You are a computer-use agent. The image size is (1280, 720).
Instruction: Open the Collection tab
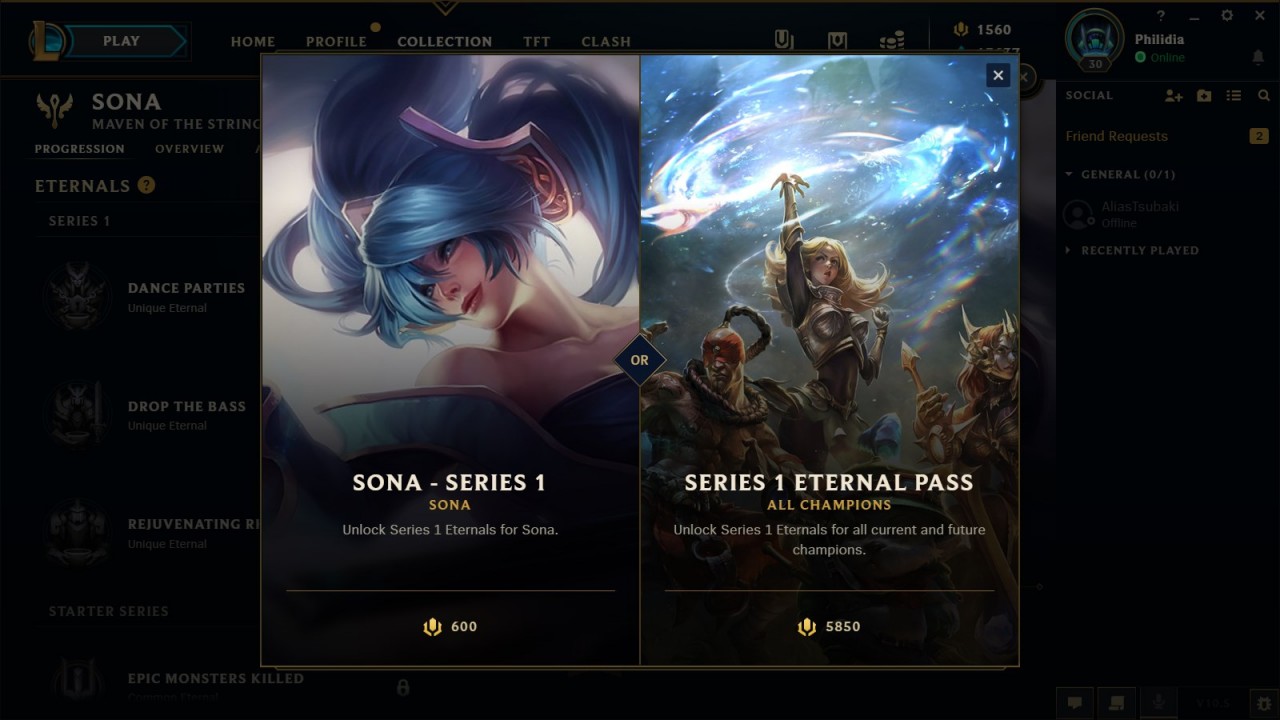444,42
